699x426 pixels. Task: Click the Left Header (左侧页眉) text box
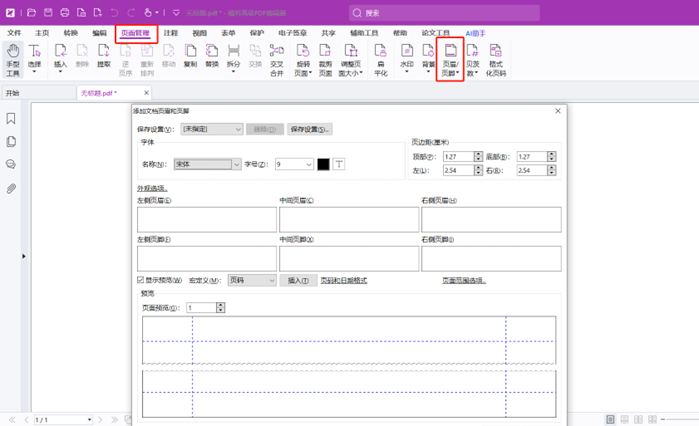tap(205, 219)
